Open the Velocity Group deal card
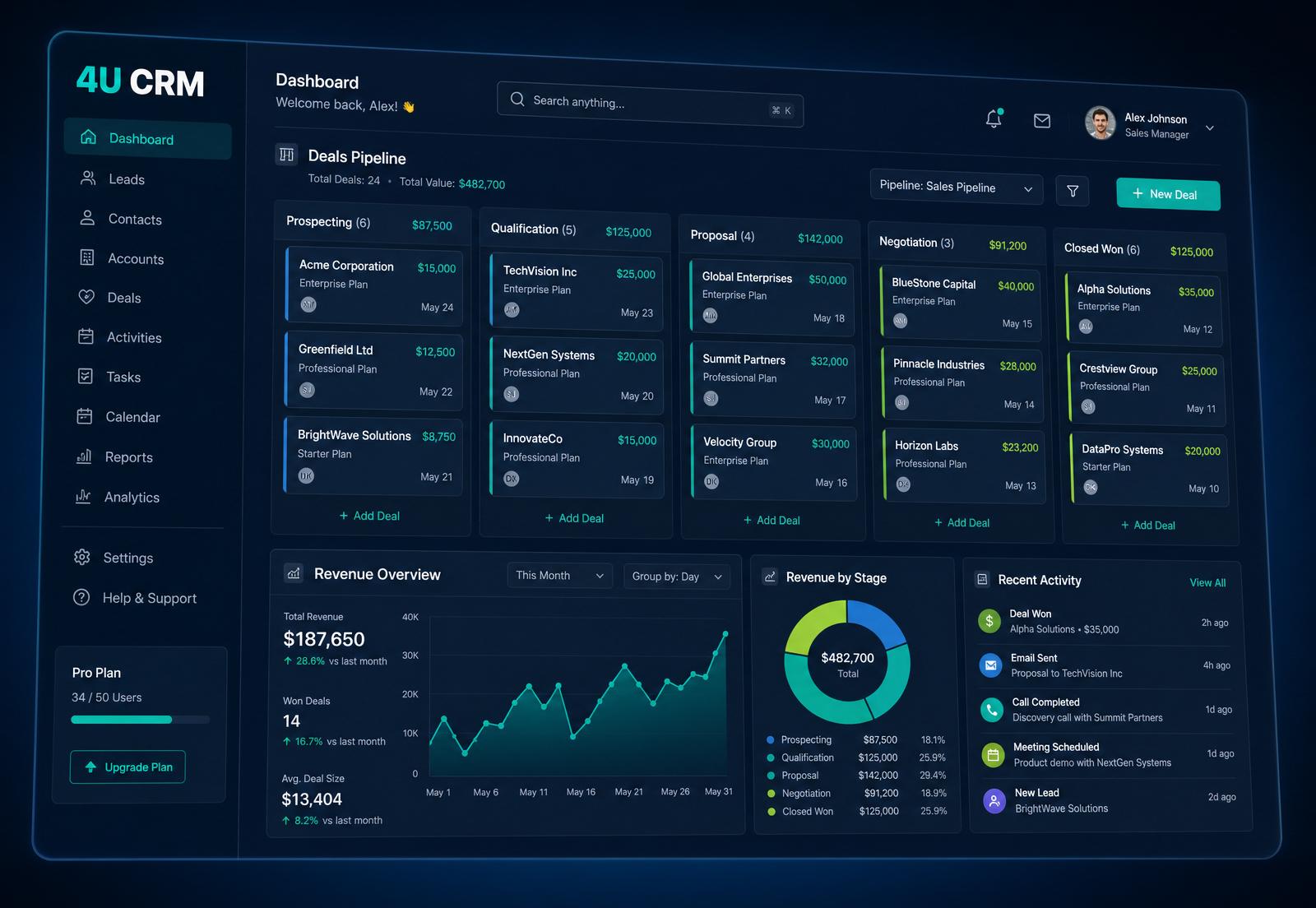This screenshot has width=1316, height=908. [774, 462]
